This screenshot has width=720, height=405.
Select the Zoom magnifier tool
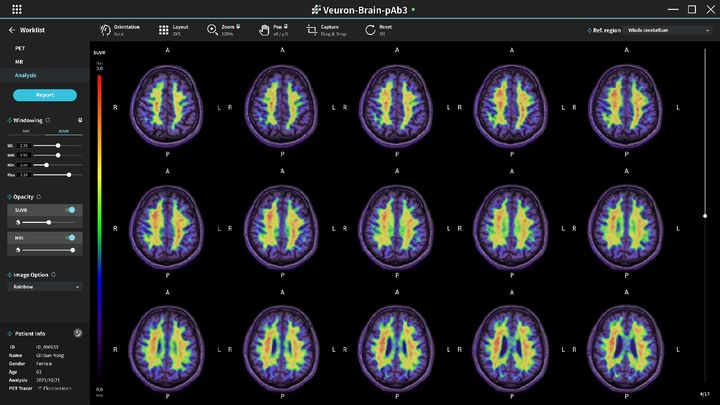(212, 30)
